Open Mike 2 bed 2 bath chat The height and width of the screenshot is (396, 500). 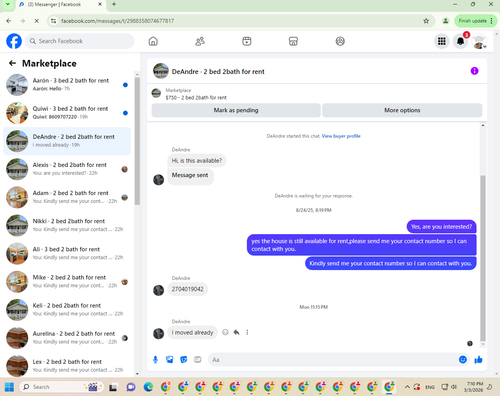(x=67, y=281)
